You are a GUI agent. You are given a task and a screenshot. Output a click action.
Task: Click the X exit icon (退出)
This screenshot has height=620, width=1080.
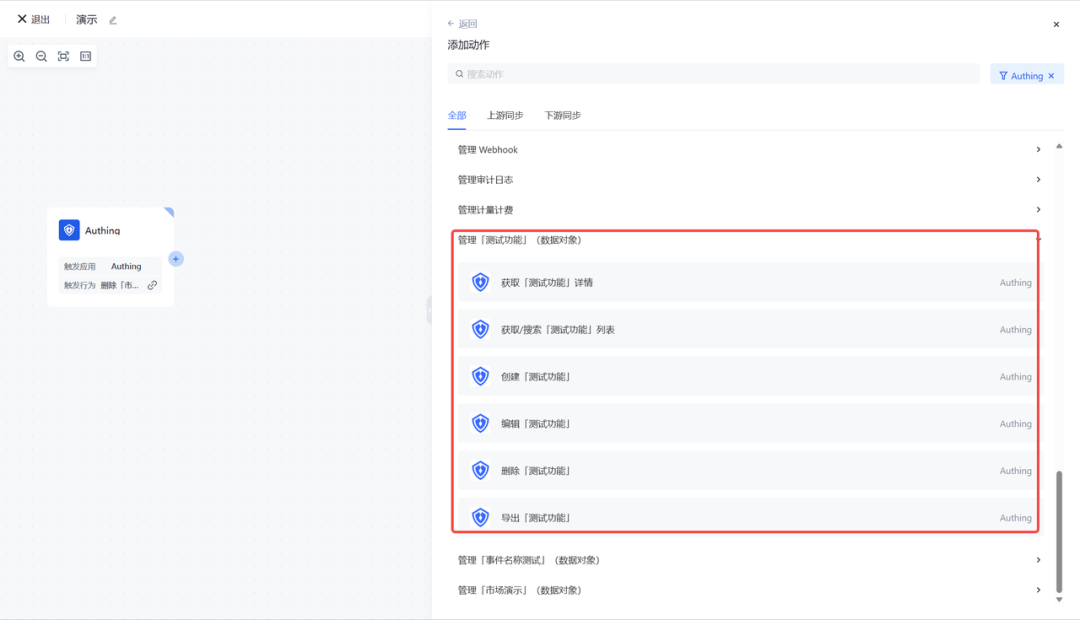[x=22, y=19]
